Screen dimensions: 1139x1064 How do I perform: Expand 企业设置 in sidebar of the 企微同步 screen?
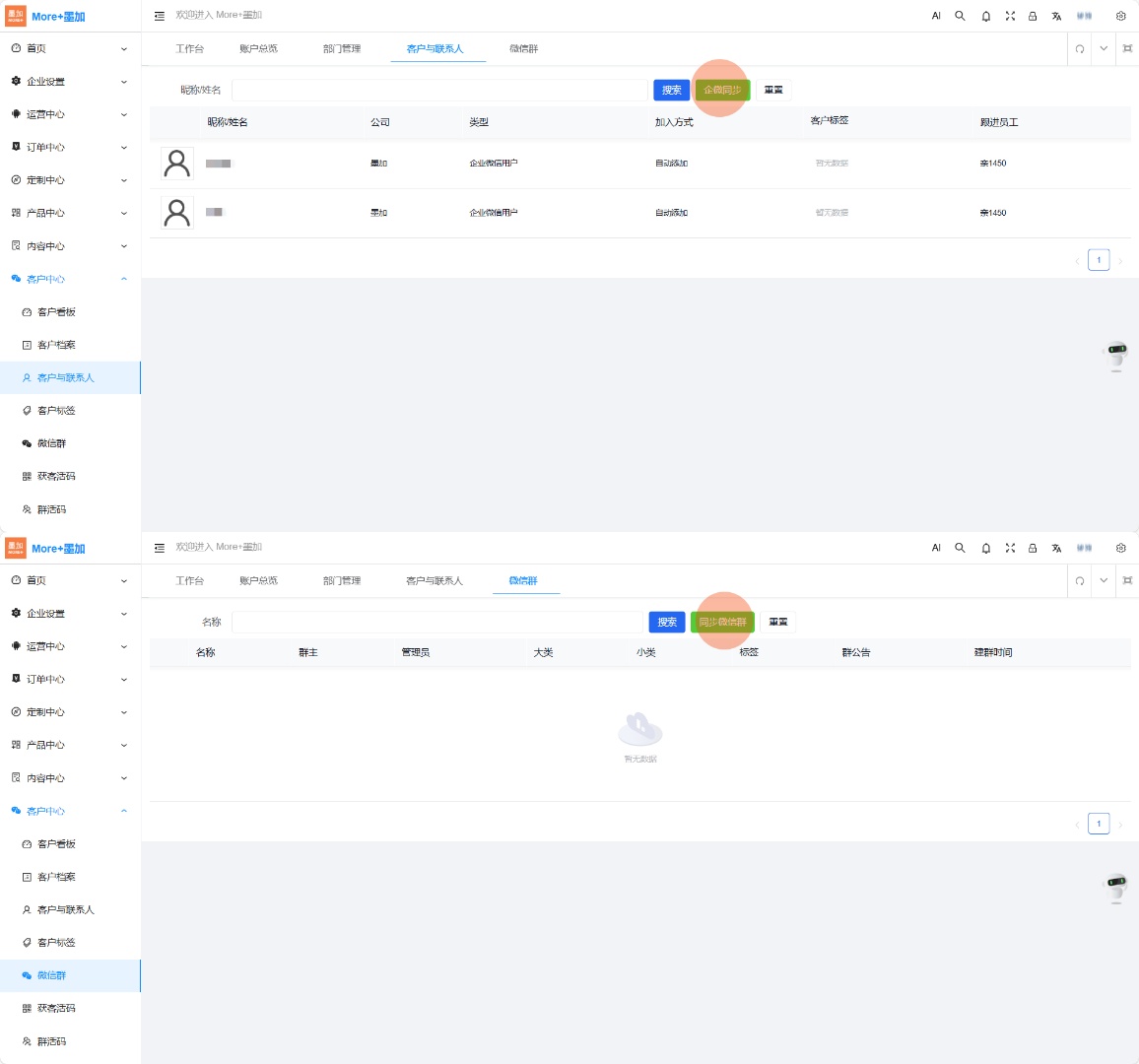point(69,82)
